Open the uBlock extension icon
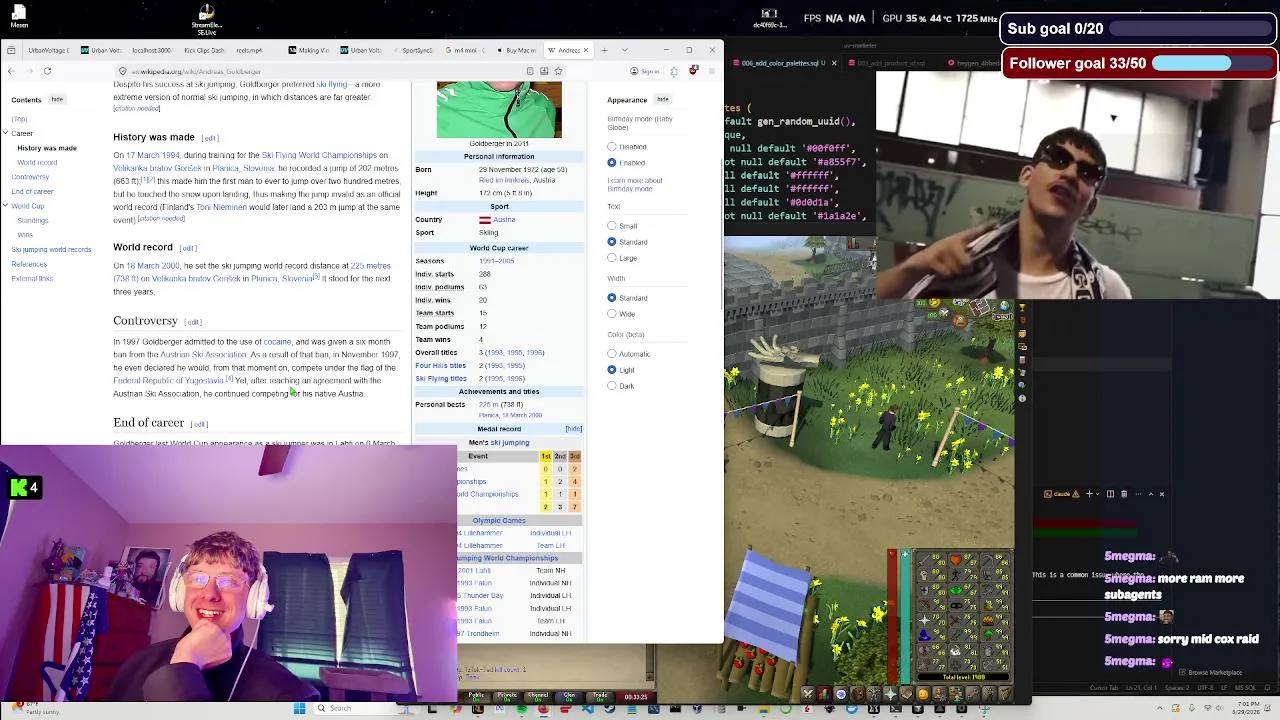Viewport: 1280px width, 720px height. click(x=693, y=71)
